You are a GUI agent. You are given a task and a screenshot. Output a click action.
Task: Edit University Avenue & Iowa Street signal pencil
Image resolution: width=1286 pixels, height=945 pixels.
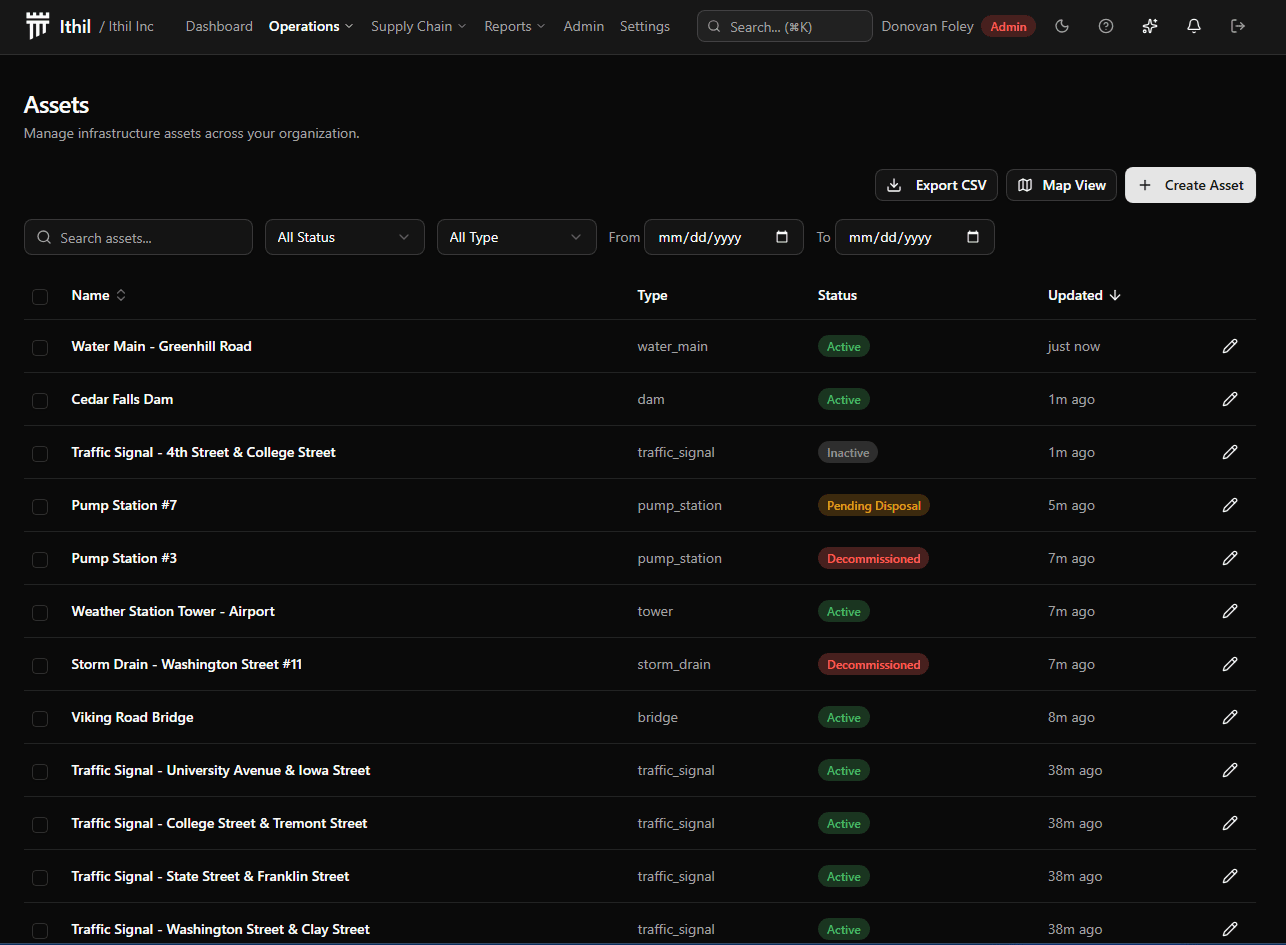pyautogui.click(x=1230, y=770)
